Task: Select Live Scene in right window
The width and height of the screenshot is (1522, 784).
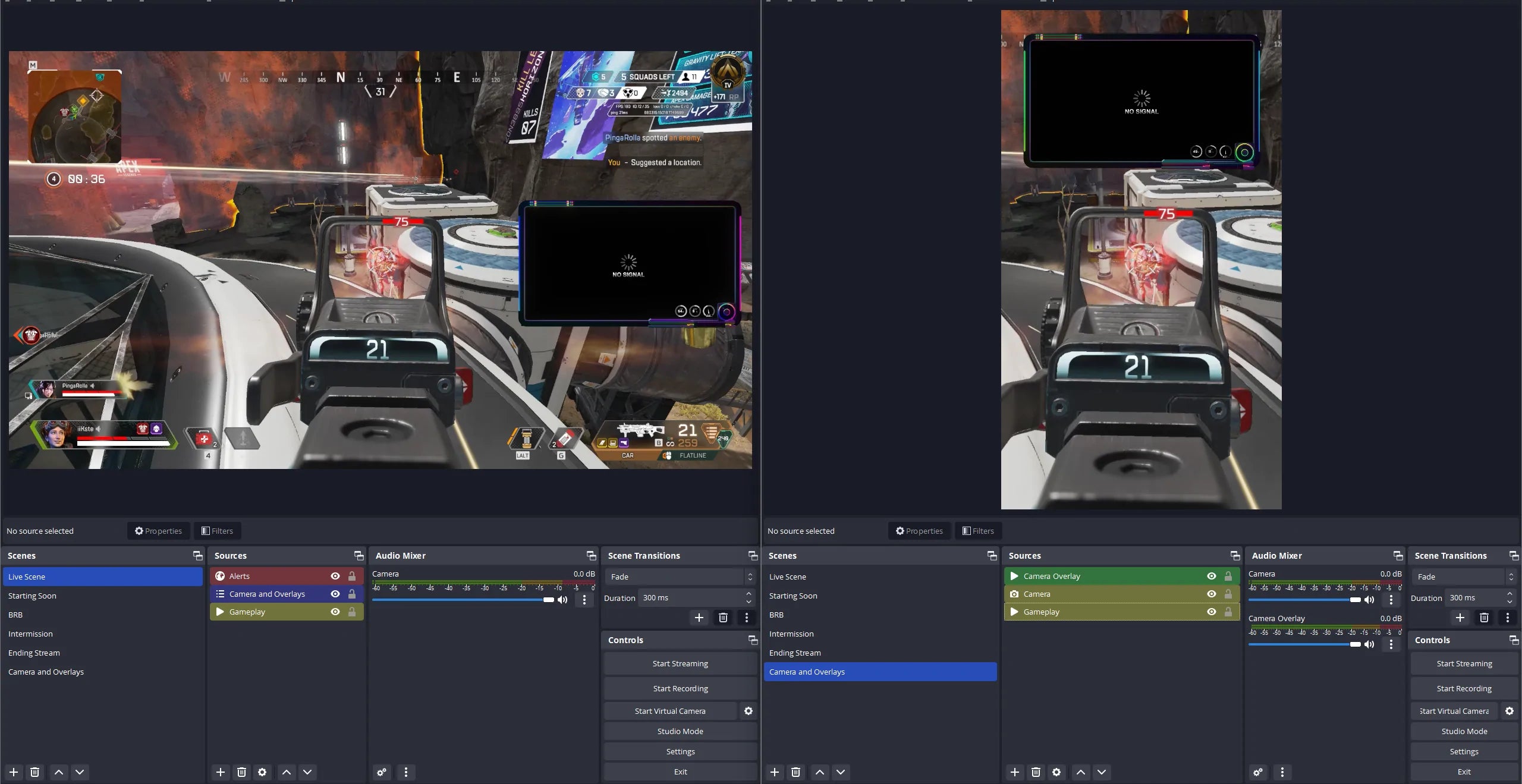Action: [x=881, y=577]
